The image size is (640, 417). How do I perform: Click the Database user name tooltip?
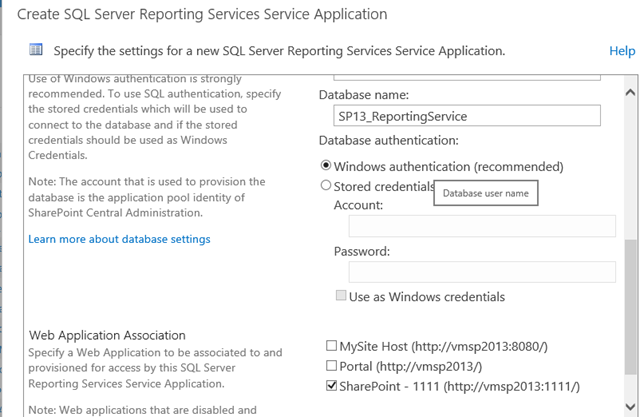pyautogui.click(x=486, y=192)
